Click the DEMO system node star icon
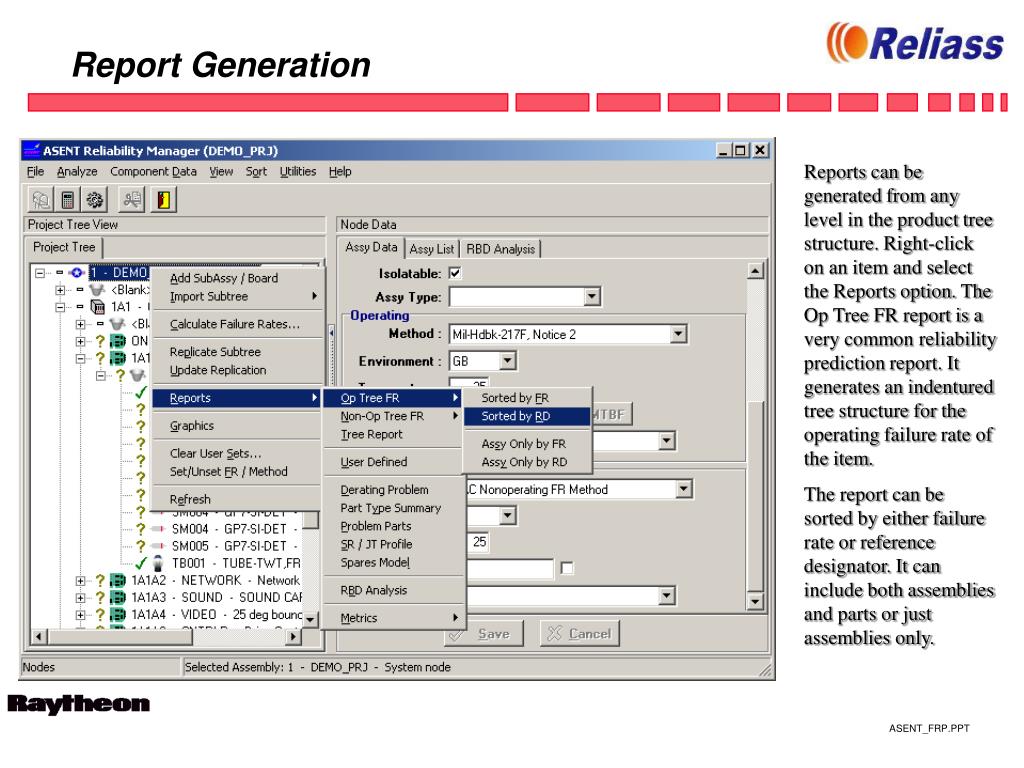This screenshot has width=1024, height=768. pyautogui.click(x=77, y=272)
